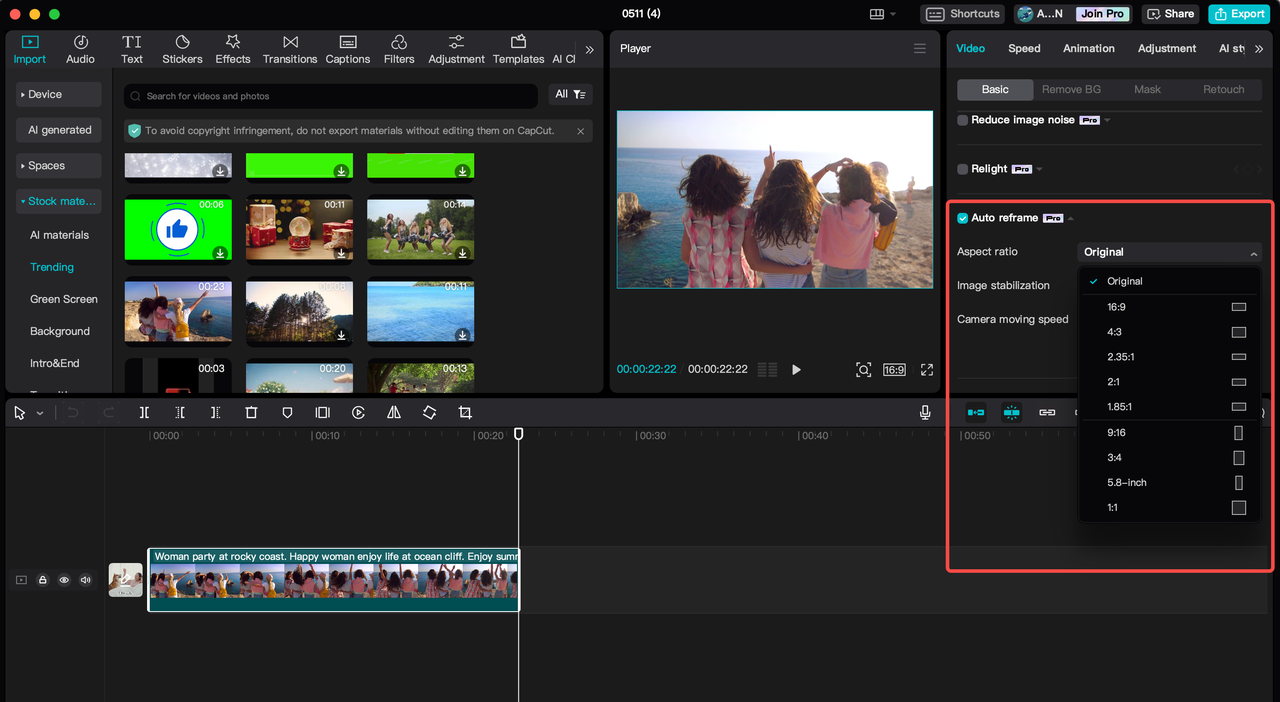Select the snow globe clip thumbnail
Viewport: 1280px width, 702px height.
[x=299, y=229]
